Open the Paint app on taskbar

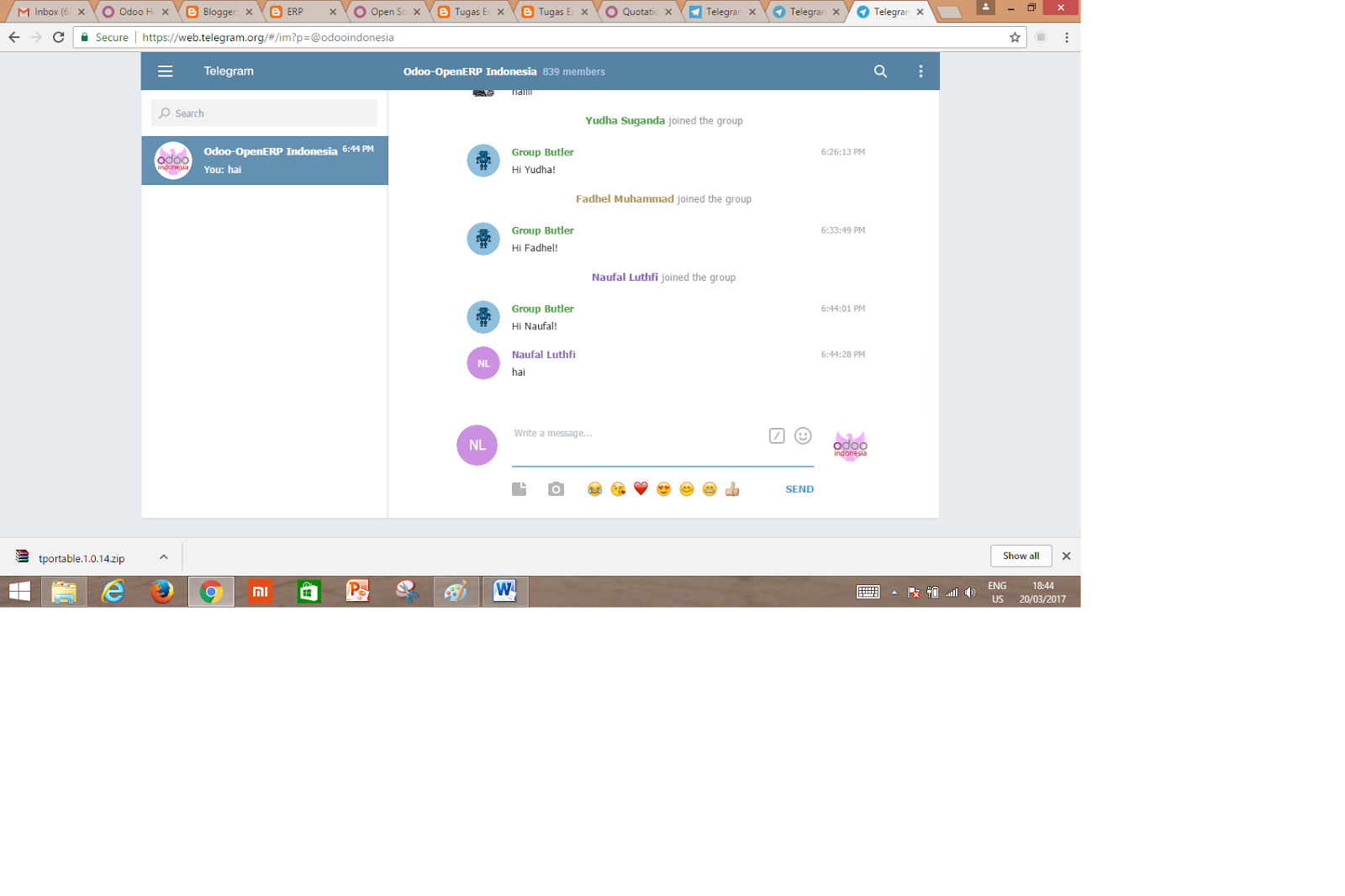point(456,592)
